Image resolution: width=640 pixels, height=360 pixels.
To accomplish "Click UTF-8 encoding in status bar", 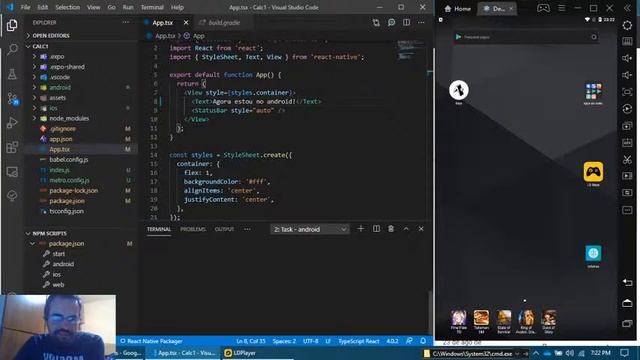I will (x=311, y=341).
